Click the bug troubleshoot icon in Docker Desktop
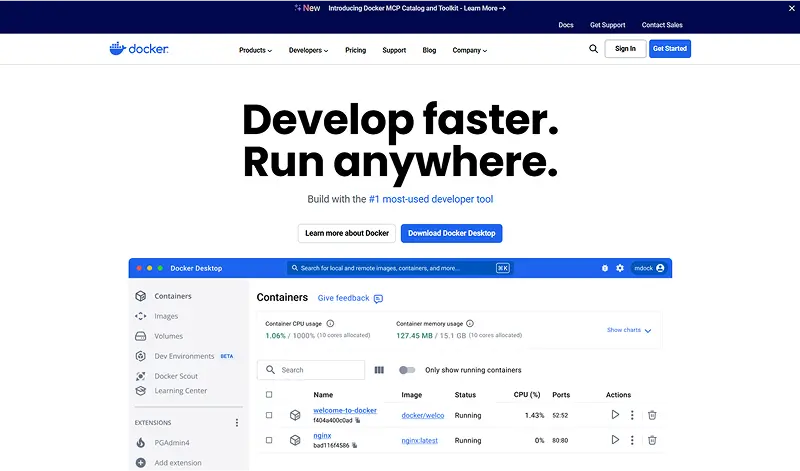Image resolution: width=800 pixels, height=471 pixels. (x=604, y=268)
